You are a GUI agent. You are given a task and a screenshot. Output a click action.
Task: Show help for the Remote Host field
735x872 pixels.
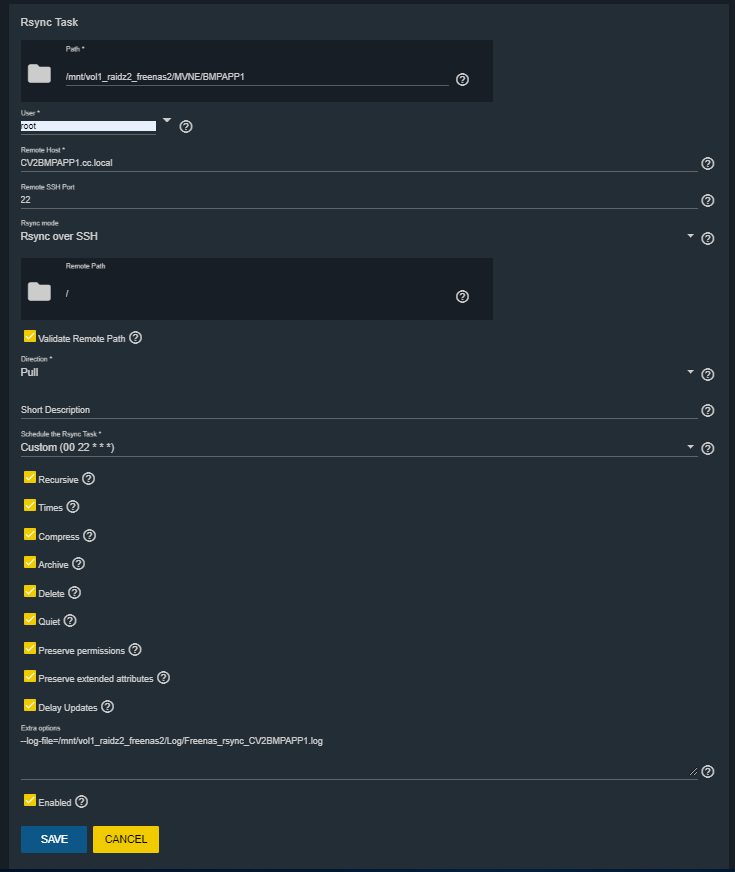(707, 163)
